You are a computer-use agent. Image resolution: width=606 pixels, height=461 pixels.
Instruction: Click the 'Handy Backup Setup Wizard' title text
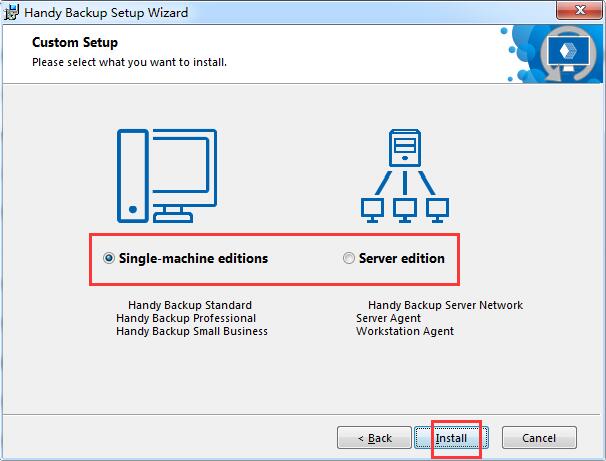106,12
